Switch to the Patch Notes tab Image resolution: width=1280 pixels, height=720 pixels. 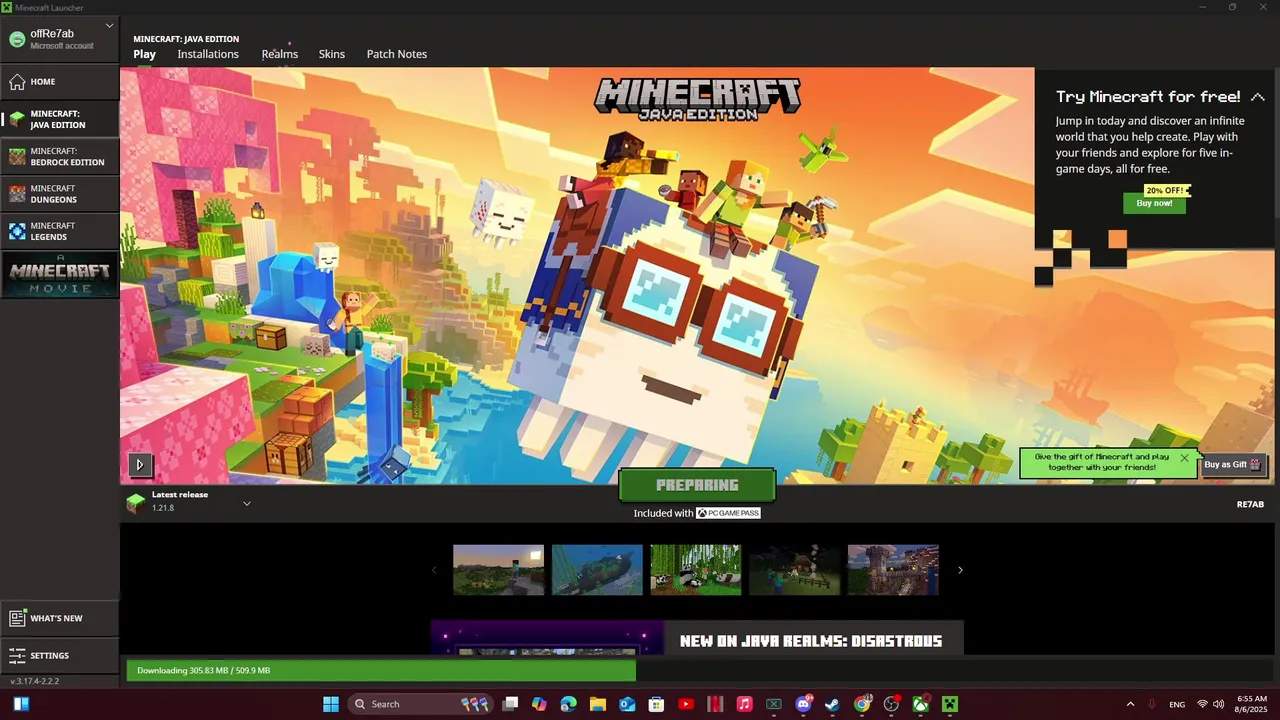[397, 54]
